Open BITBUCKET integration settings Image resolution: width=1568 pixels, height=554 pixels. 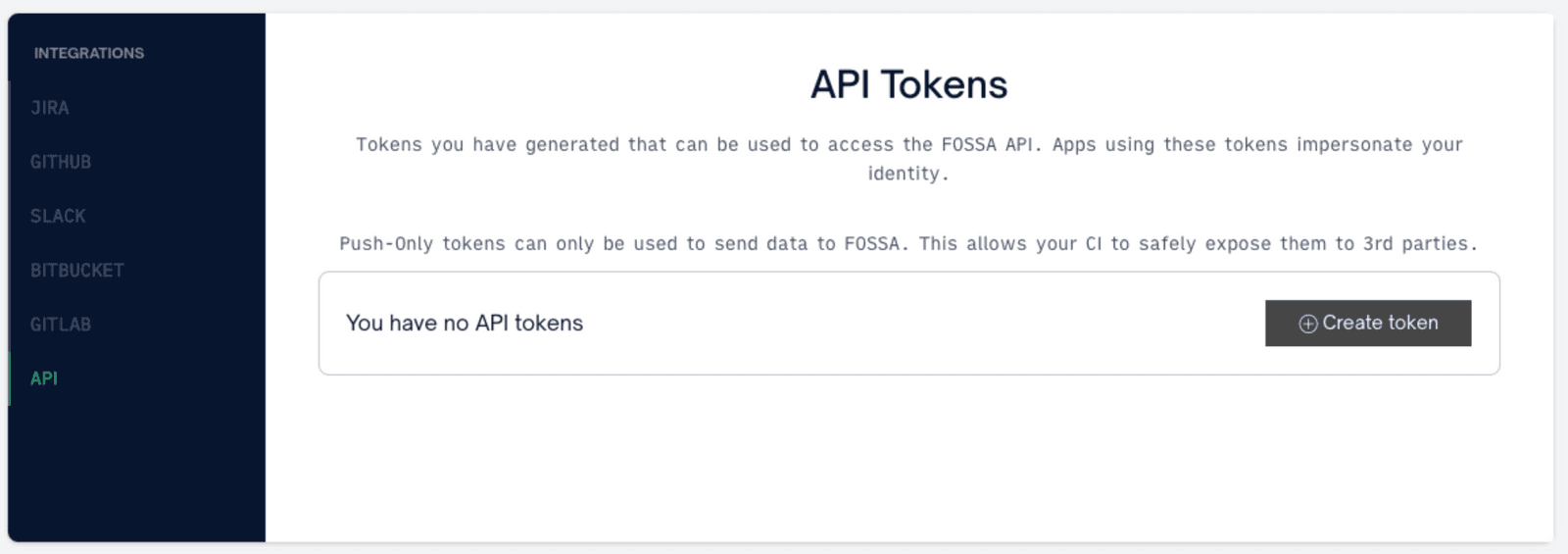point(77,270)
